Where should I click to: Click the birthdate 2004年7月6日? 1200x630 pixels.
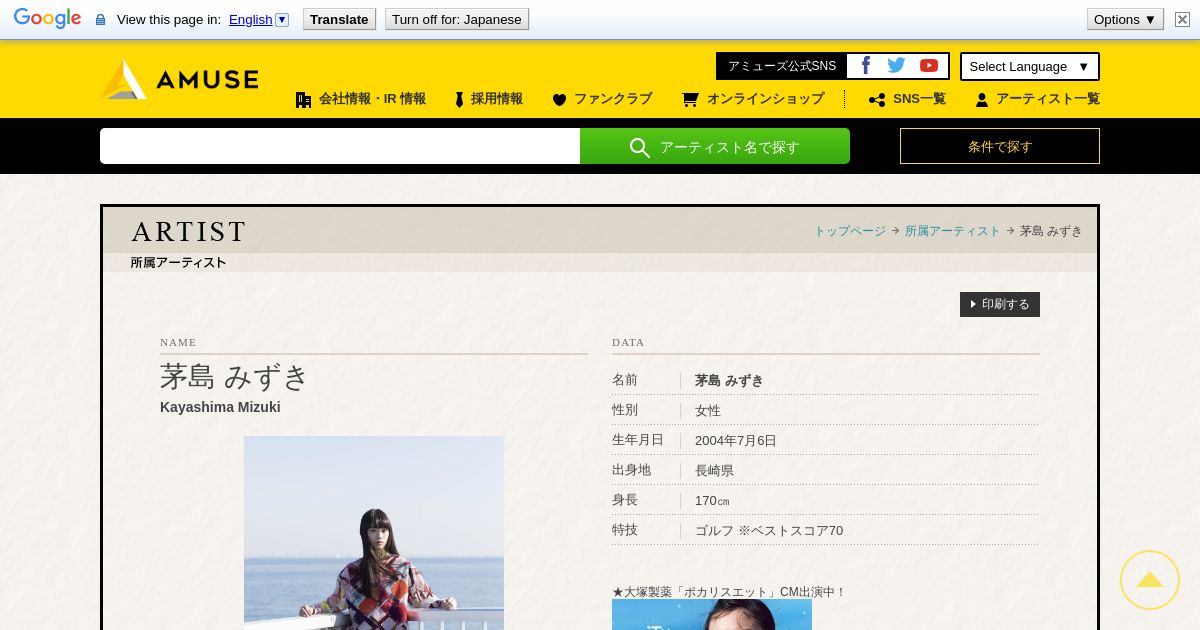pos(736,441)
